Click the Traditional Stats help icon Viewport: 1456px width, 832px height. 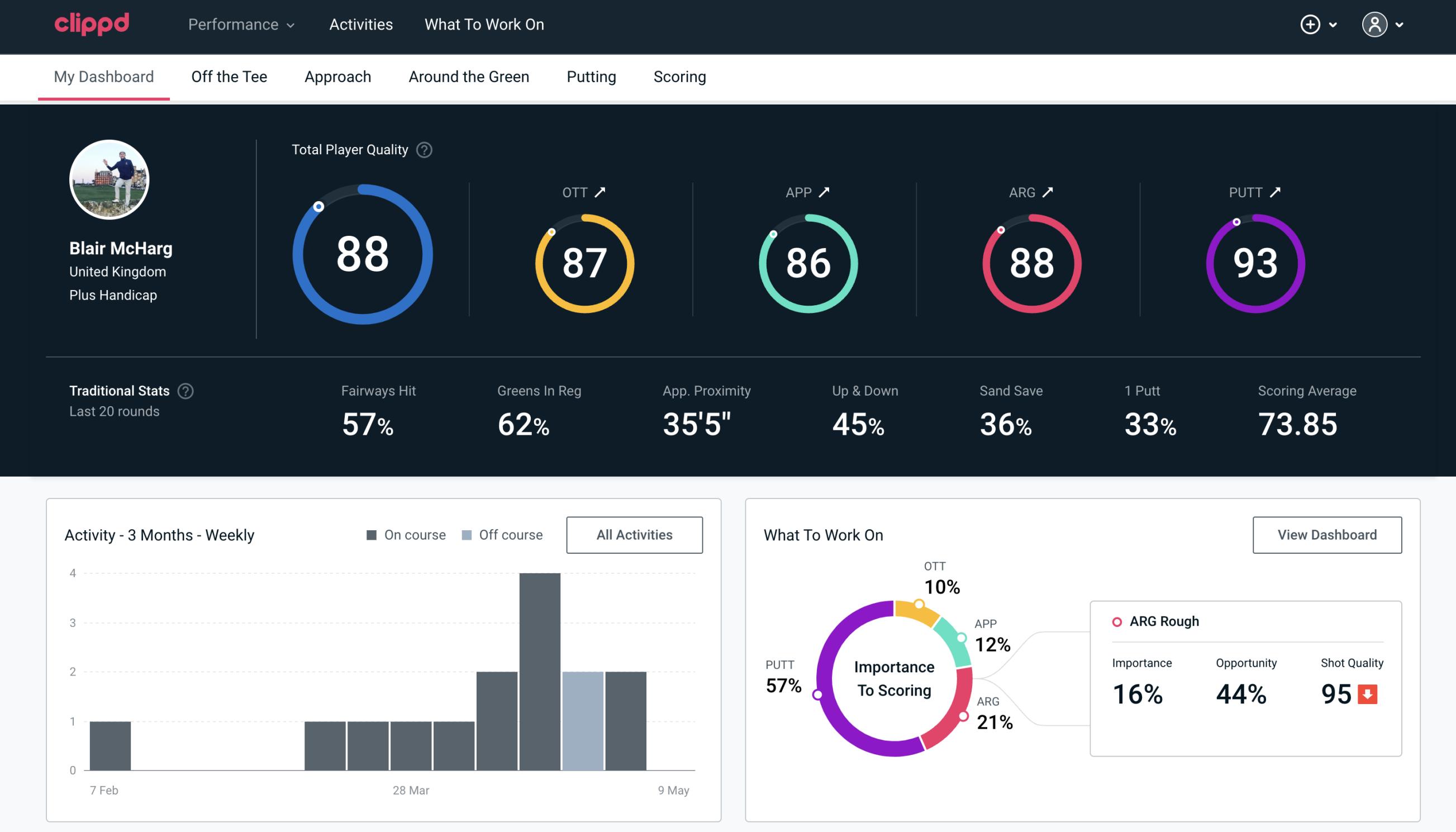tap(187, 390)
